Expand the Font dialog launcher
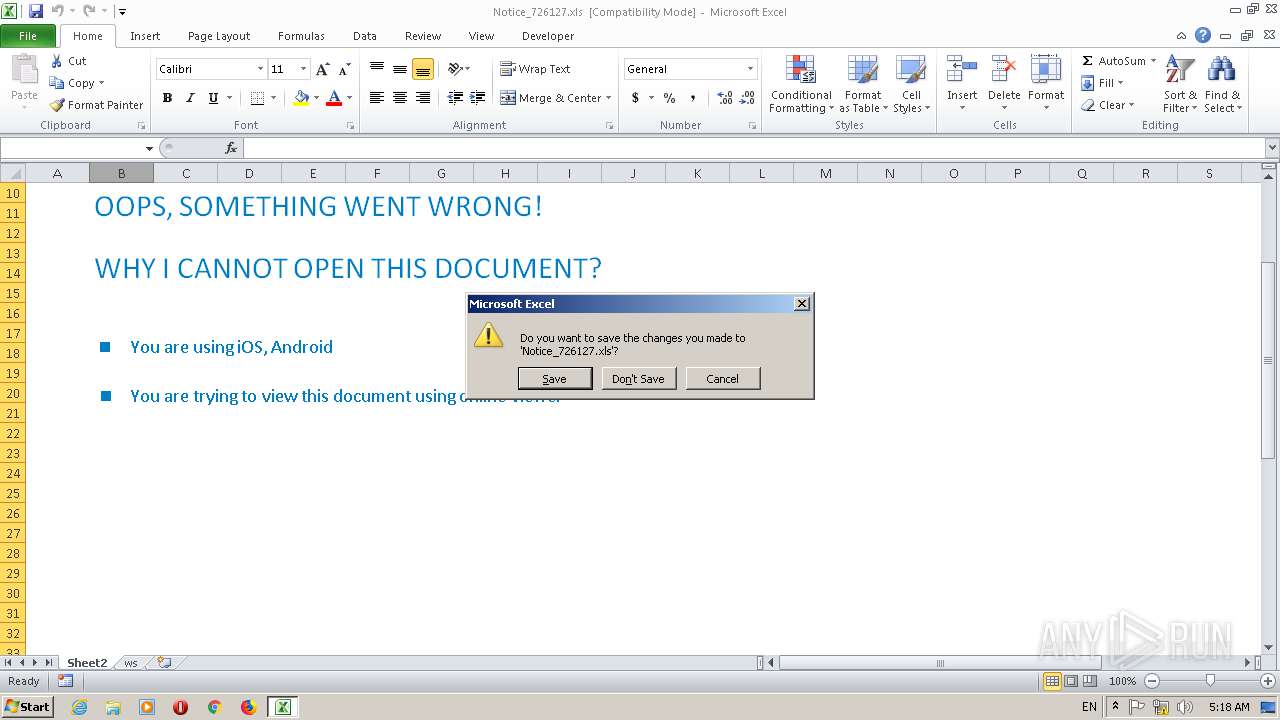This screenshot has width=1280, height=720. pyautogui.click(x=350, y=126)
